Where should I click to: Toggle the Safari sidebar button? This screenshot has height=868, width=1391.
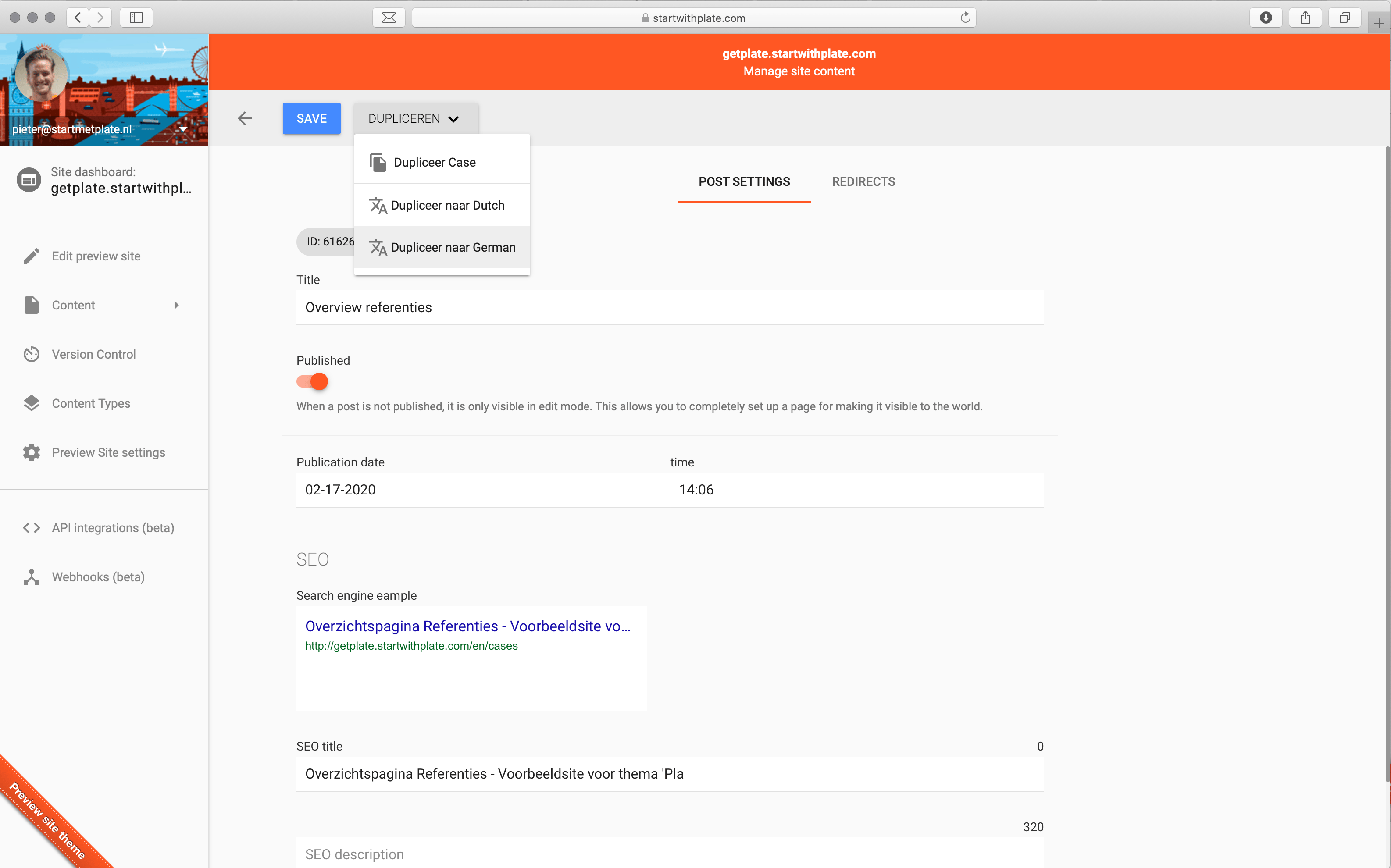pyautogui.click(x=136, y=18)
